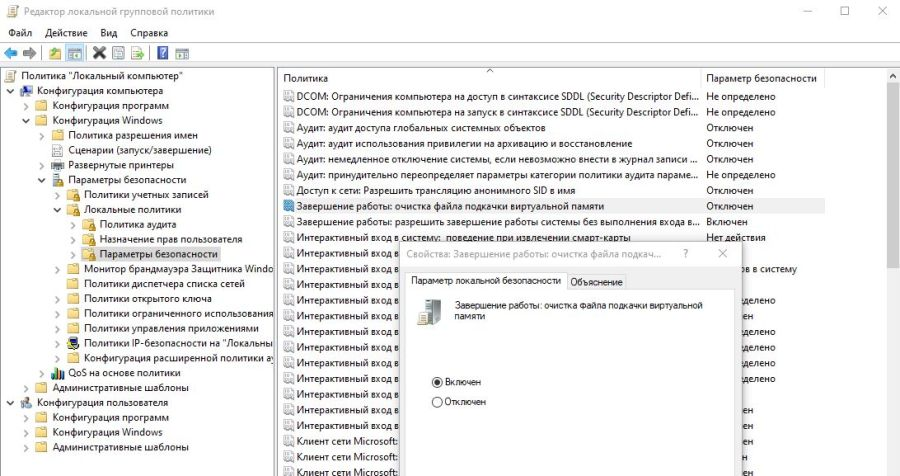Screen dimensions: 900x476
Task: Select Политики диспетчера списка сетей tree item
Action: 164,284
